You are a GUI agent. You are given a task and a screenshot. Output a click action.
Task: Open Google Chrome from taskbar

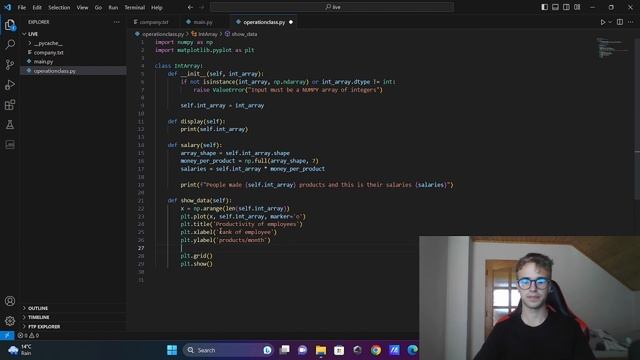[376, 350]
